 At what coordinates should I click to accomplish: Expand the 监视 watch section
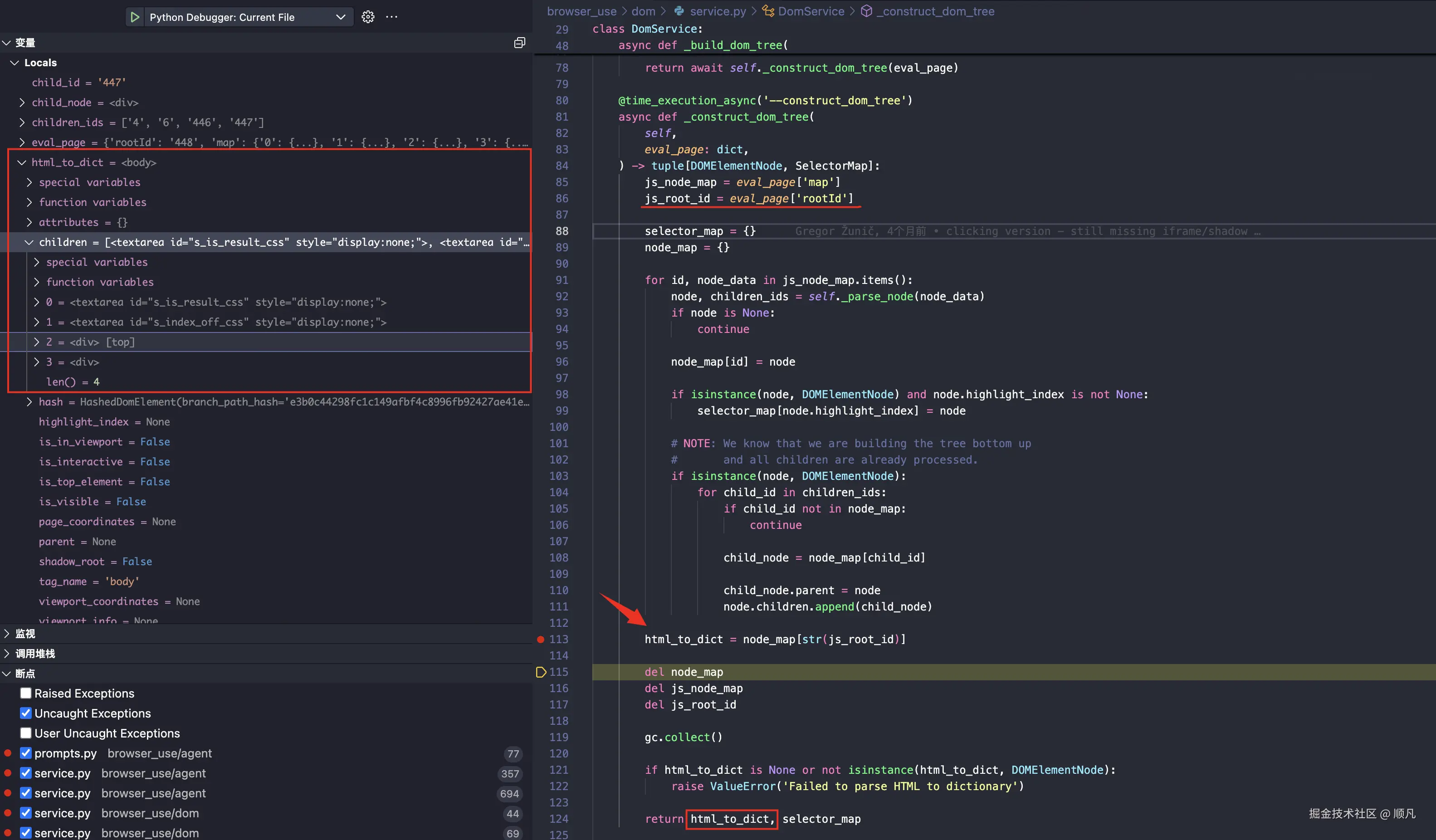(x=24, y=634)
